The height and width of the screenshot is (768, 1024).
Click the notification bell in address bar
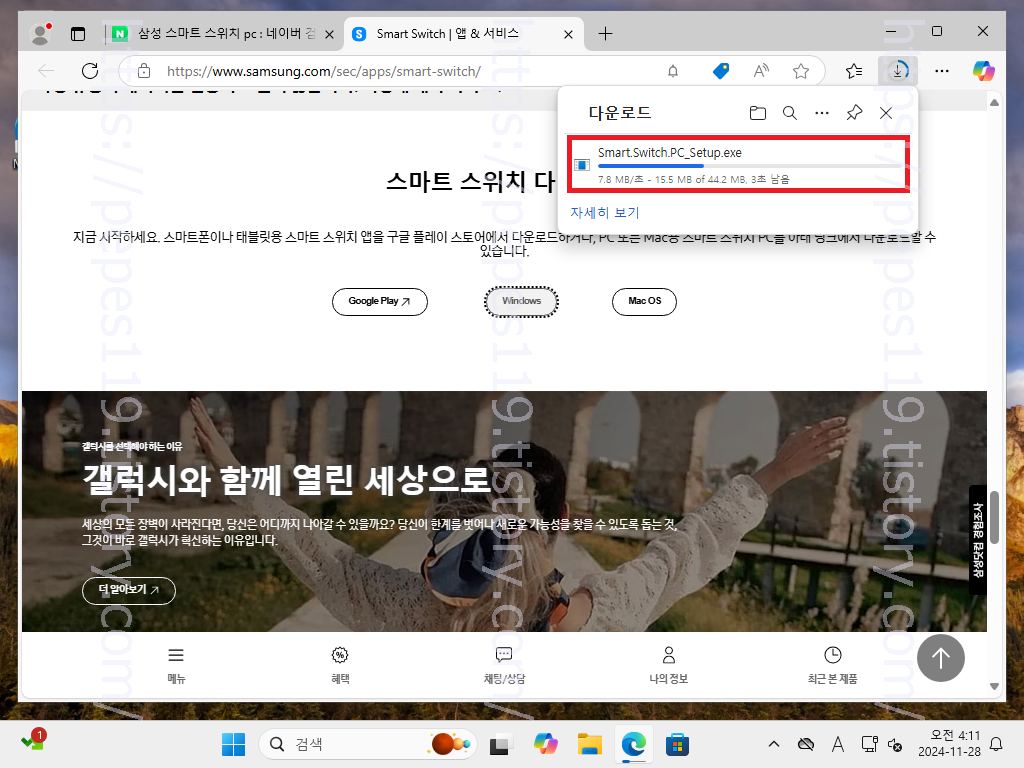pyautogui.click(x=673, y=71)
